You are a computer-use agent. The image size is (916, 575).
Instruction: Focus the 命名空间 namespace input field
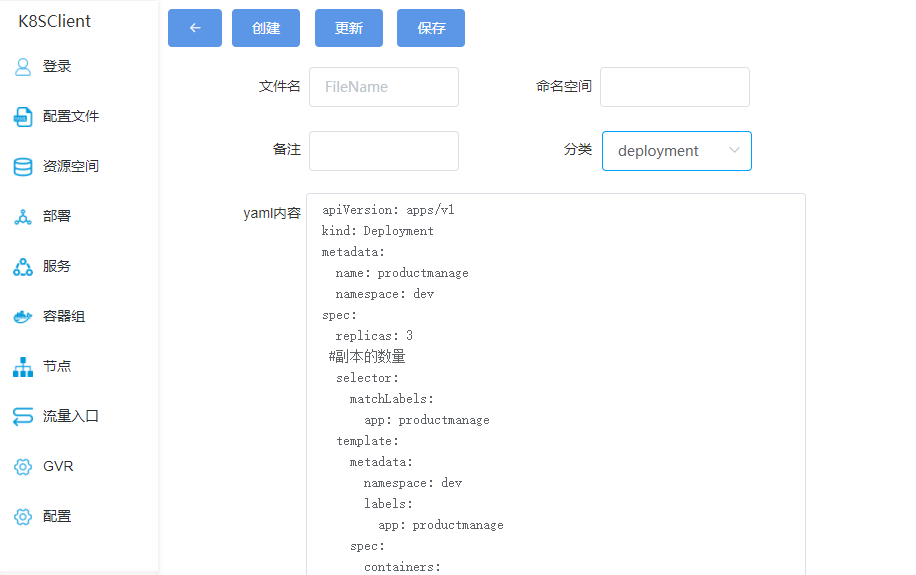pyautogui.click(x=675, y=87)
